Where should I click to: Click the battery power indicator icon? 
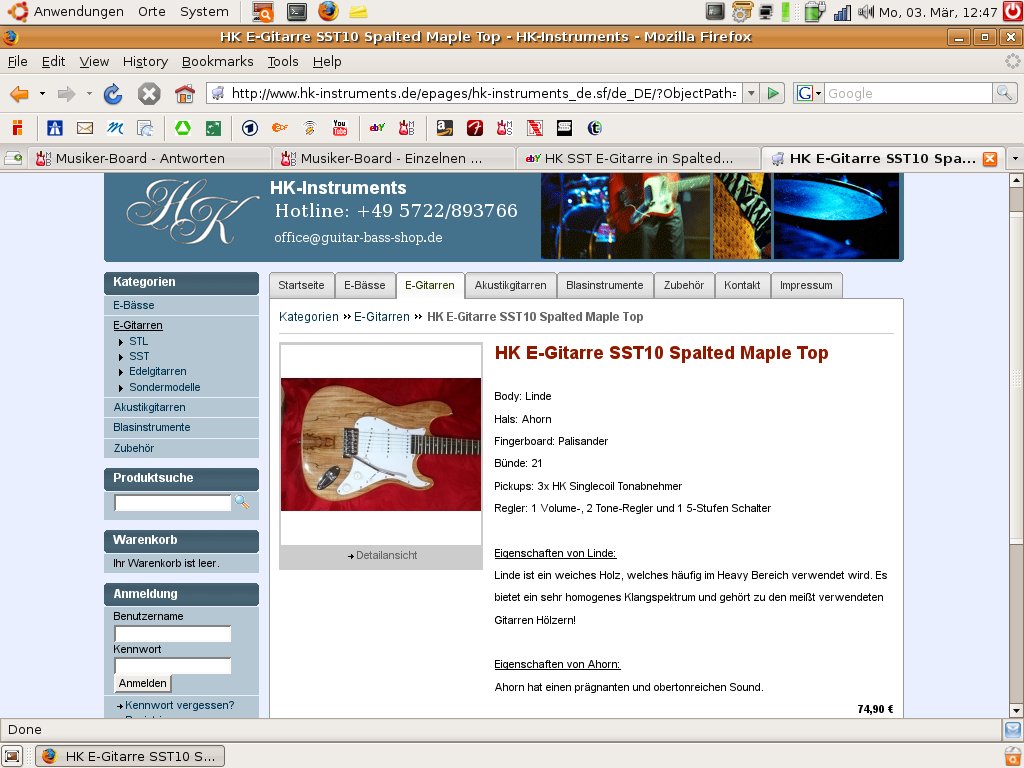(x=814, y=11)
